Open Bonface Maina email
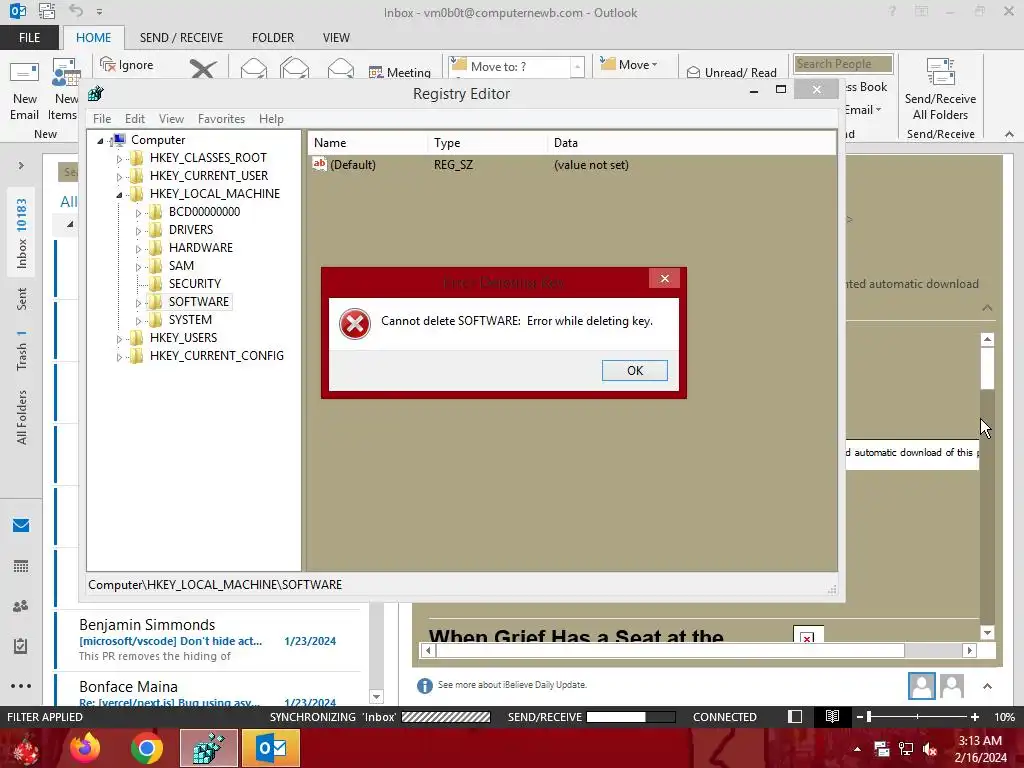This screenshot has height=768, width=1024. tap(208, 690)
